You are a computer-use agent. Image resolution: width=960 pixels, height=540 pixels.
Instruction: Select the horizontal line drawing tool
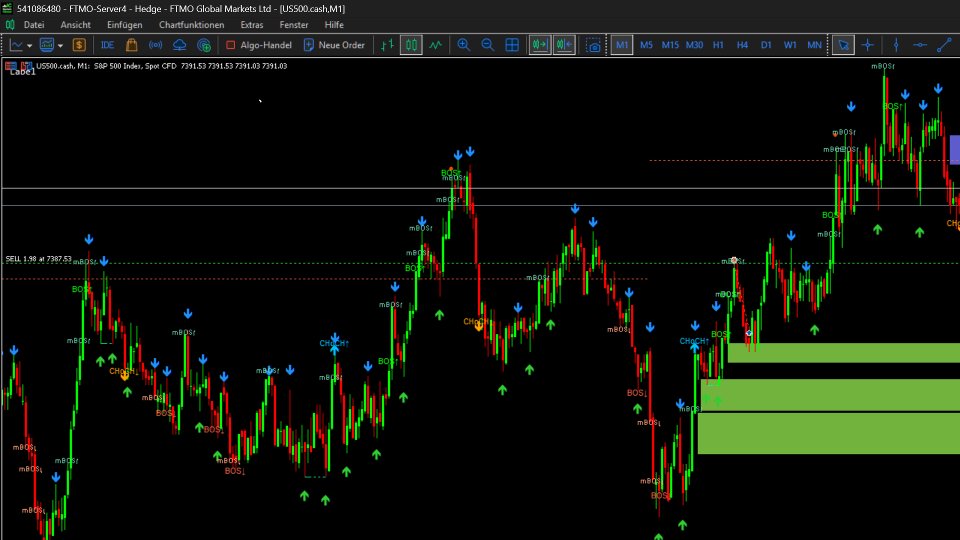click(x=920, y=45)
